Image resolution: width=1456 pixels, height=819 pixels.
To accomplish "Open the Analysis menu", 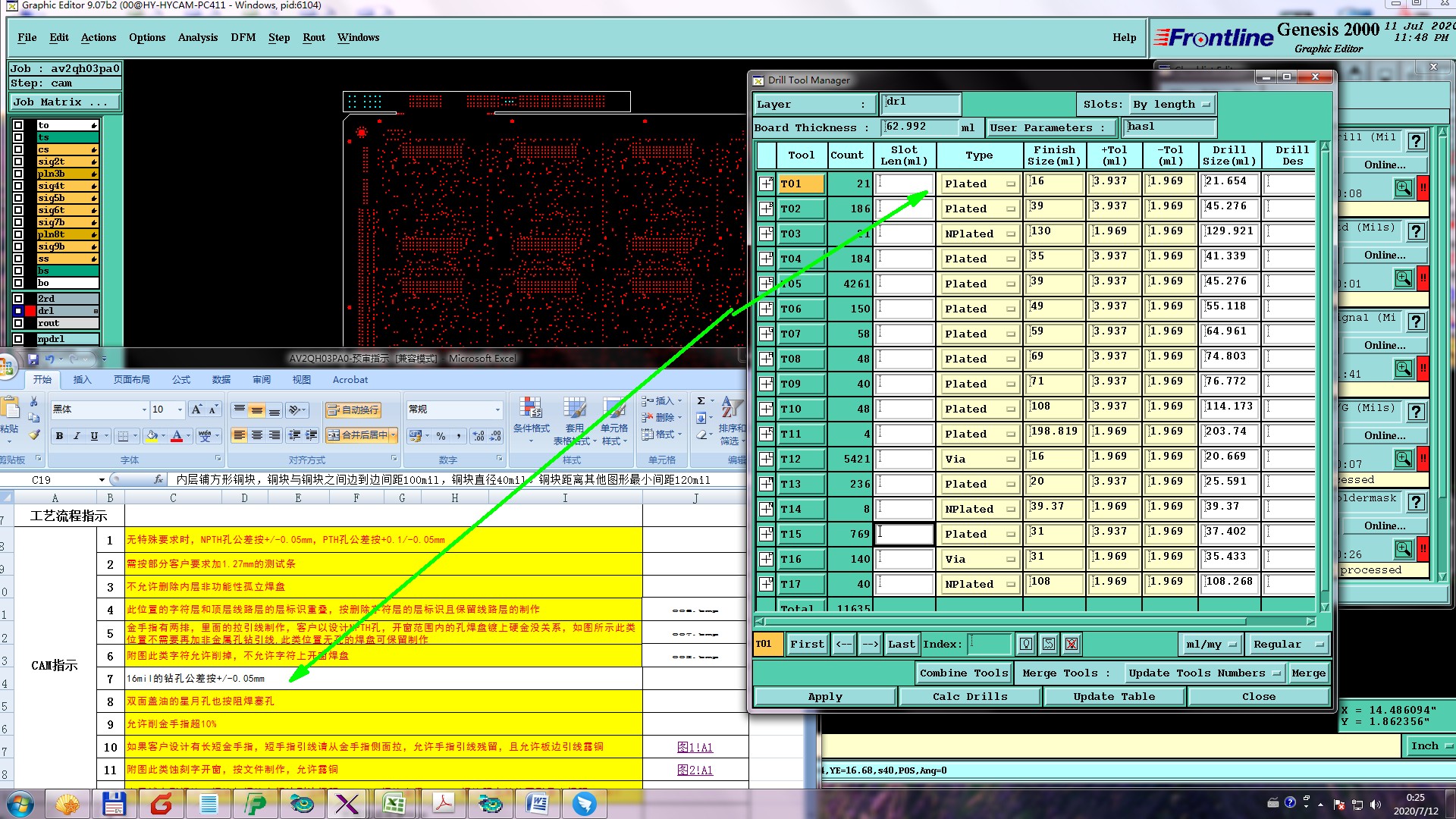I will (197, 37).
